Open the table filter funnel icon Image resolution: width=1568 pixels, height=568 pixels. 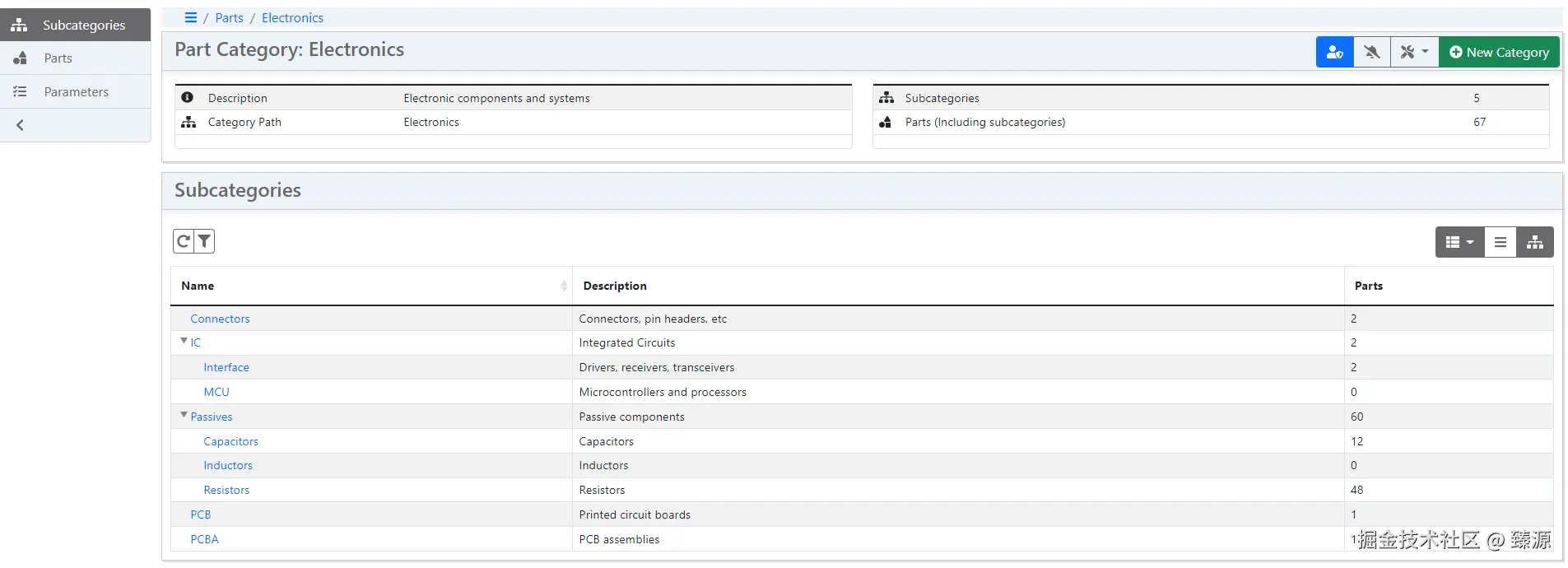(204, 241)
